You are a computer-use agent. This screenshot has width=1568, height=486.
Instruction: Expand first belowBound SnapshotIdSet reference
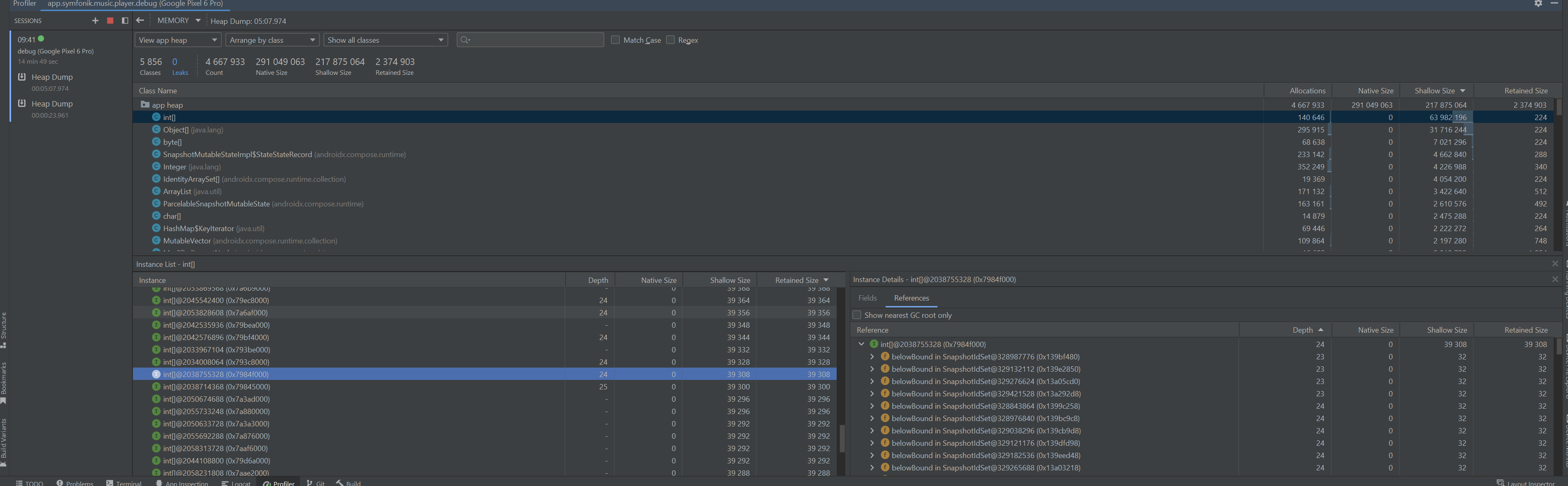(872, 356)
